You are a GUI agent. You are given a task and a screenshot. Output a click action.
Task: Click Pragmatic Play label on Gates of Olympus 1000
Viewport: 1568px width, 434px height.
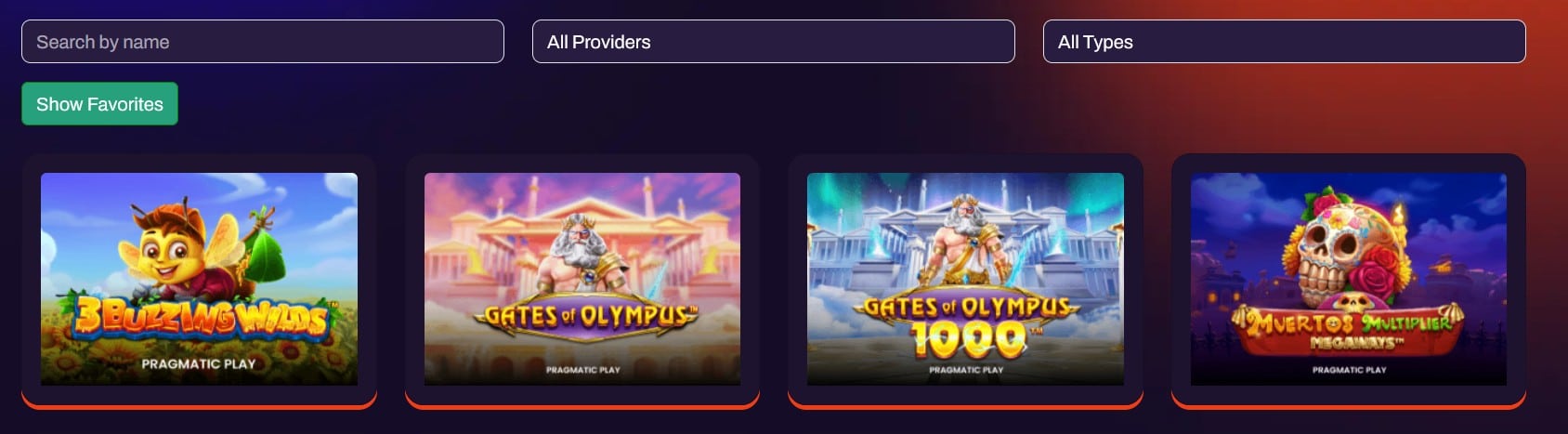(966, 370)
